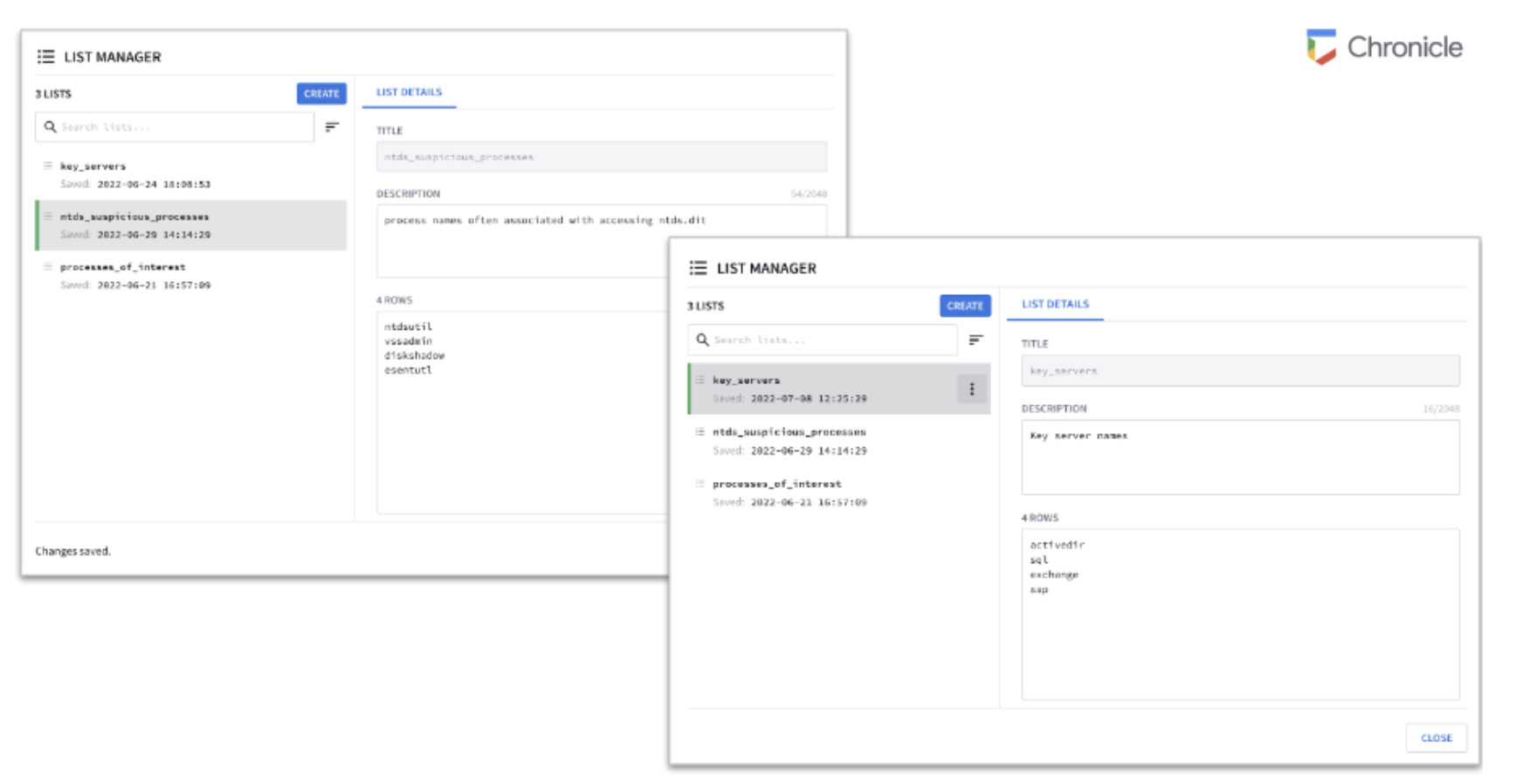1537x784 pixels.
Task: Click the search magnifier icon in the back panel
Action: tap(50, 127)
